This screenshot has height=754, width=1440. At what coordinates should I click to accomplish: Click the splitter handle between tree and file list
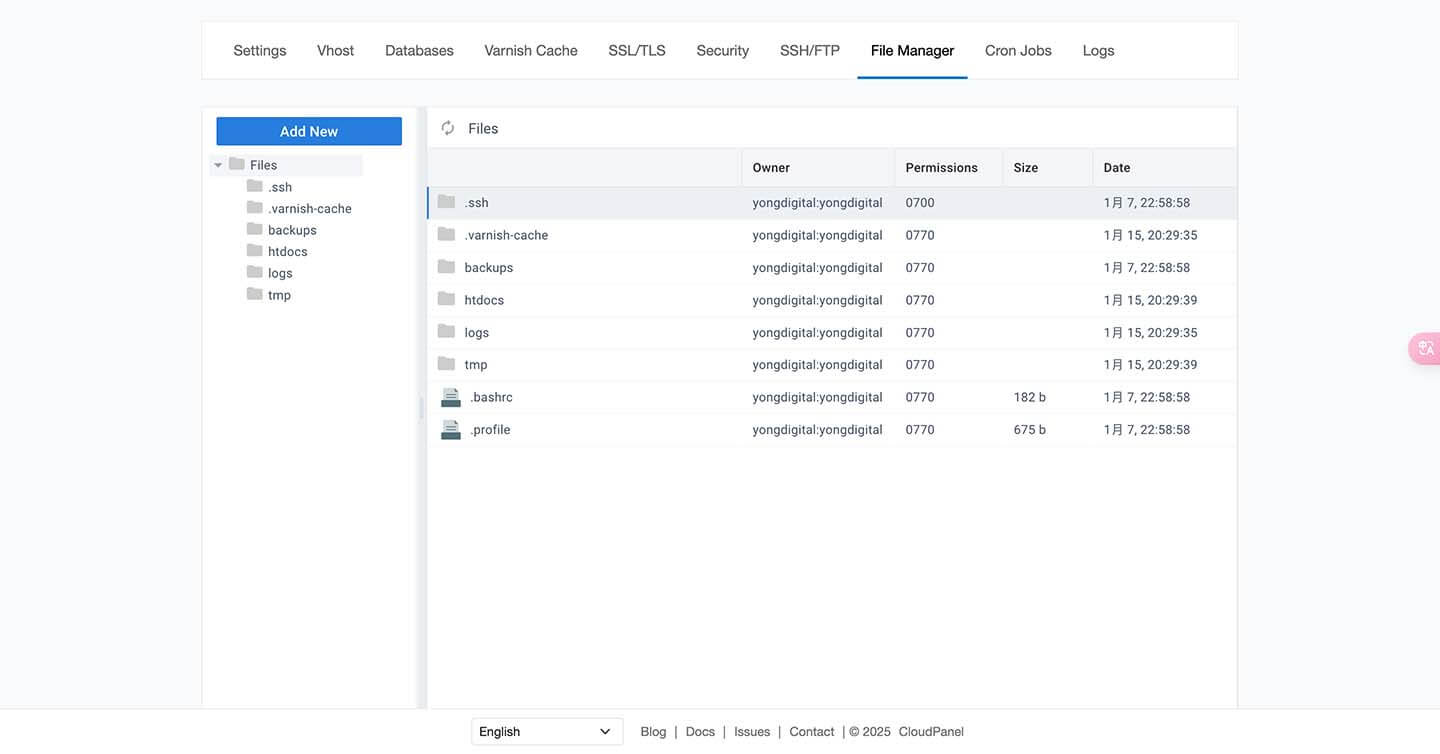421,407
